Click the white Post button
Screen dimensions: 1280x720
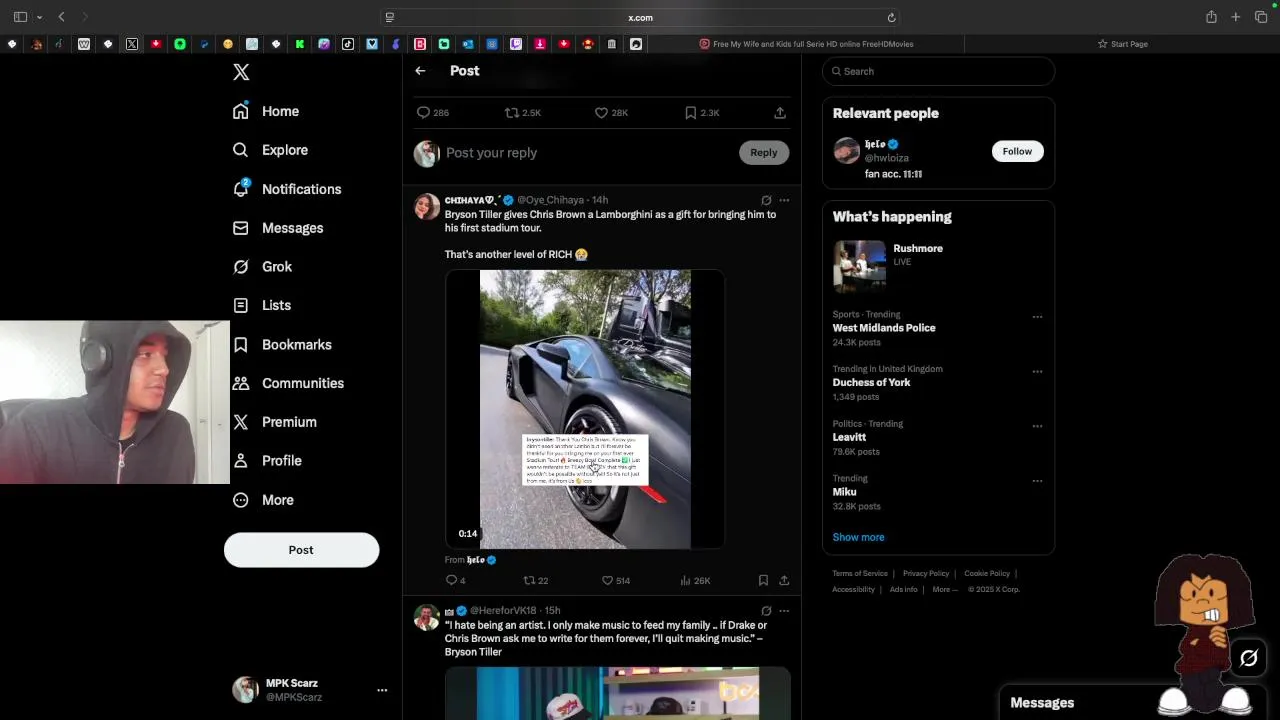point(301,550)
